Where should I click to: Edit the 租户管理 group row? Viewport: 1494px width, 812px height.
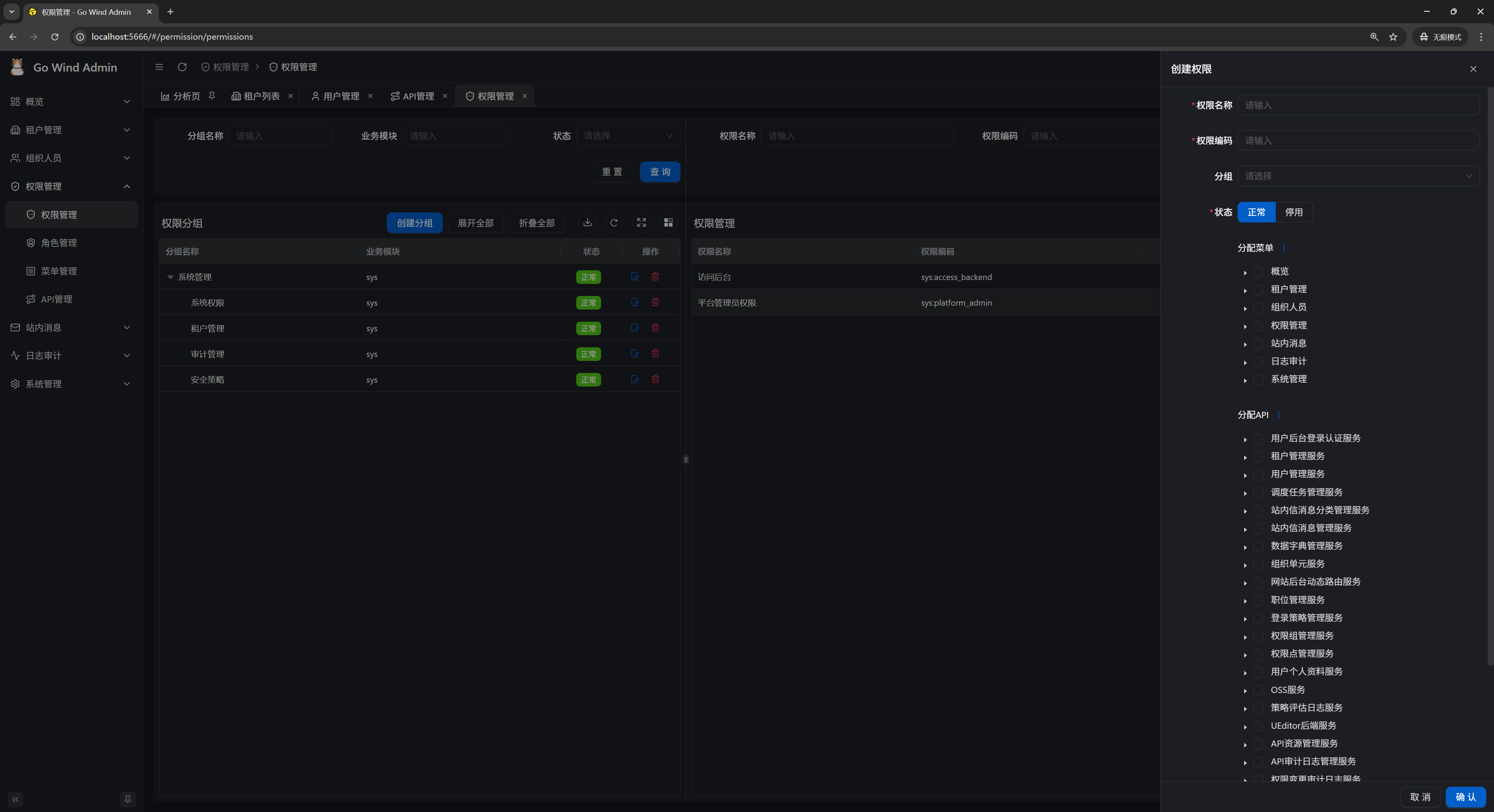(635, 328)
